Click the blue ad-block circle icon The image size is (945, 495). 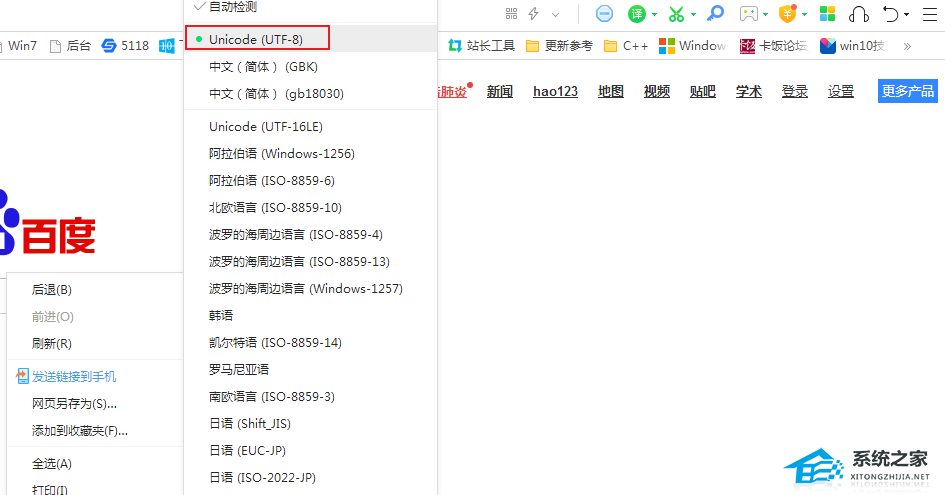604,13
